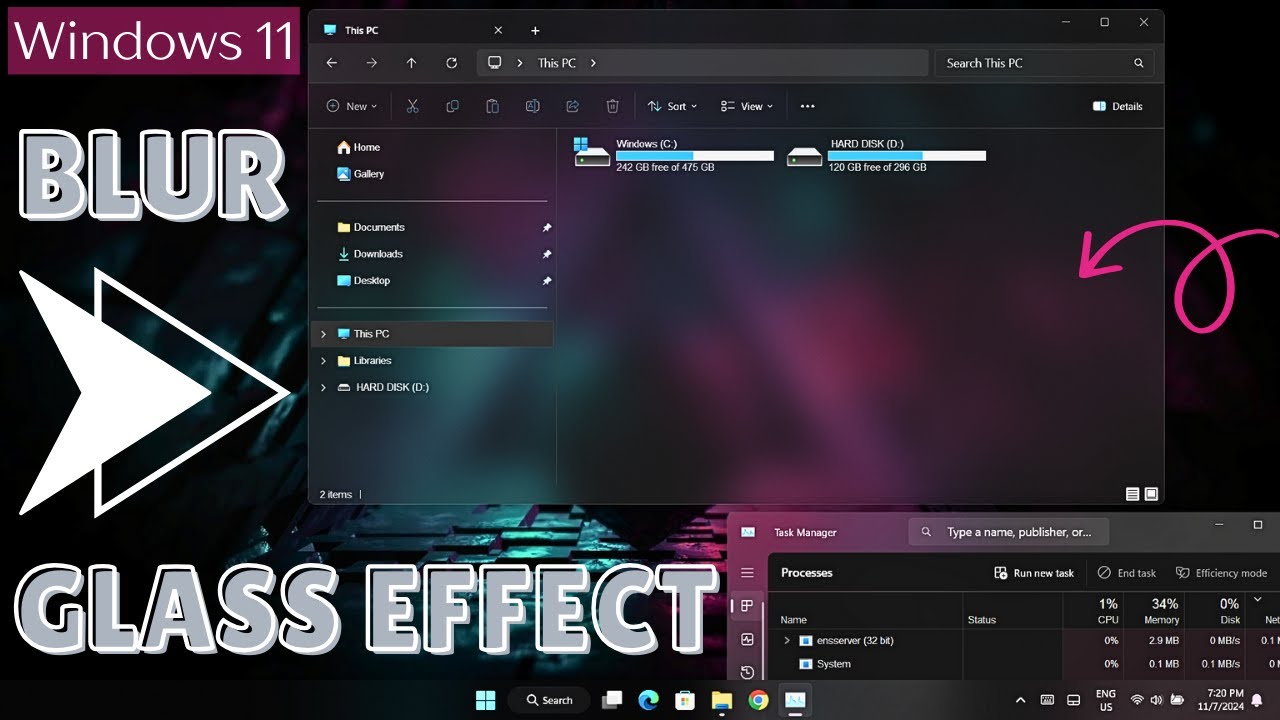The width and height of the screenshot is (1280, 720).
Task: Click the This PC File Explorer tab
Action: pyautogui.click(x=413, y=31)
